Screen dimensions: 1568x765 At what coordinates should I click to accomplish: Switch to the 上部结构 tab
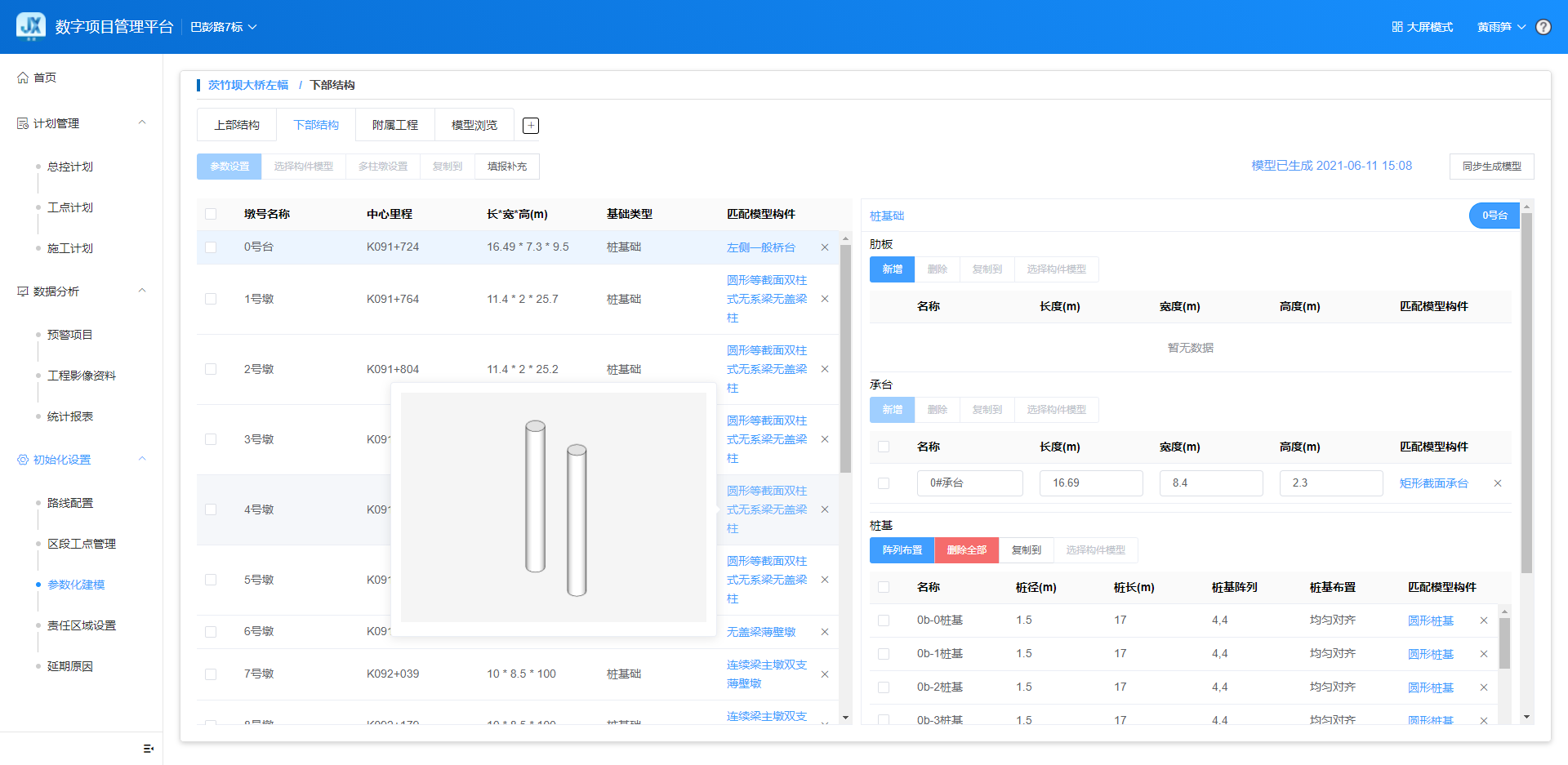point(237,125)
